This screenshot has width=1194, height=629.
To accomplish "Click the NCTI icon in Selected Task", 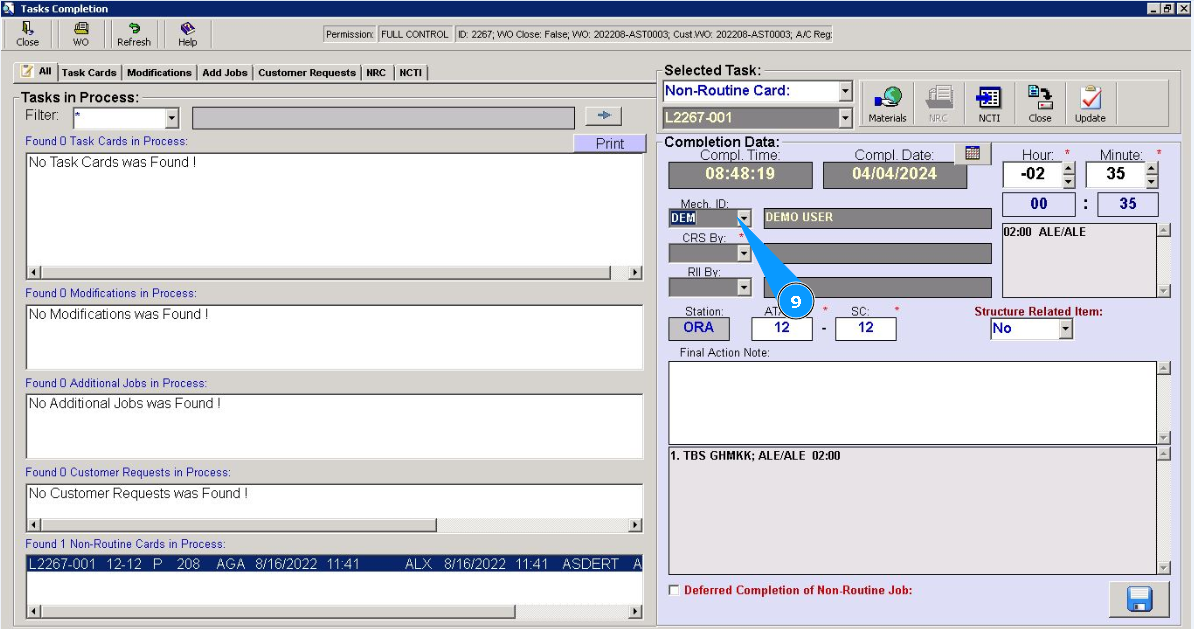I will (x=989, y=104).
